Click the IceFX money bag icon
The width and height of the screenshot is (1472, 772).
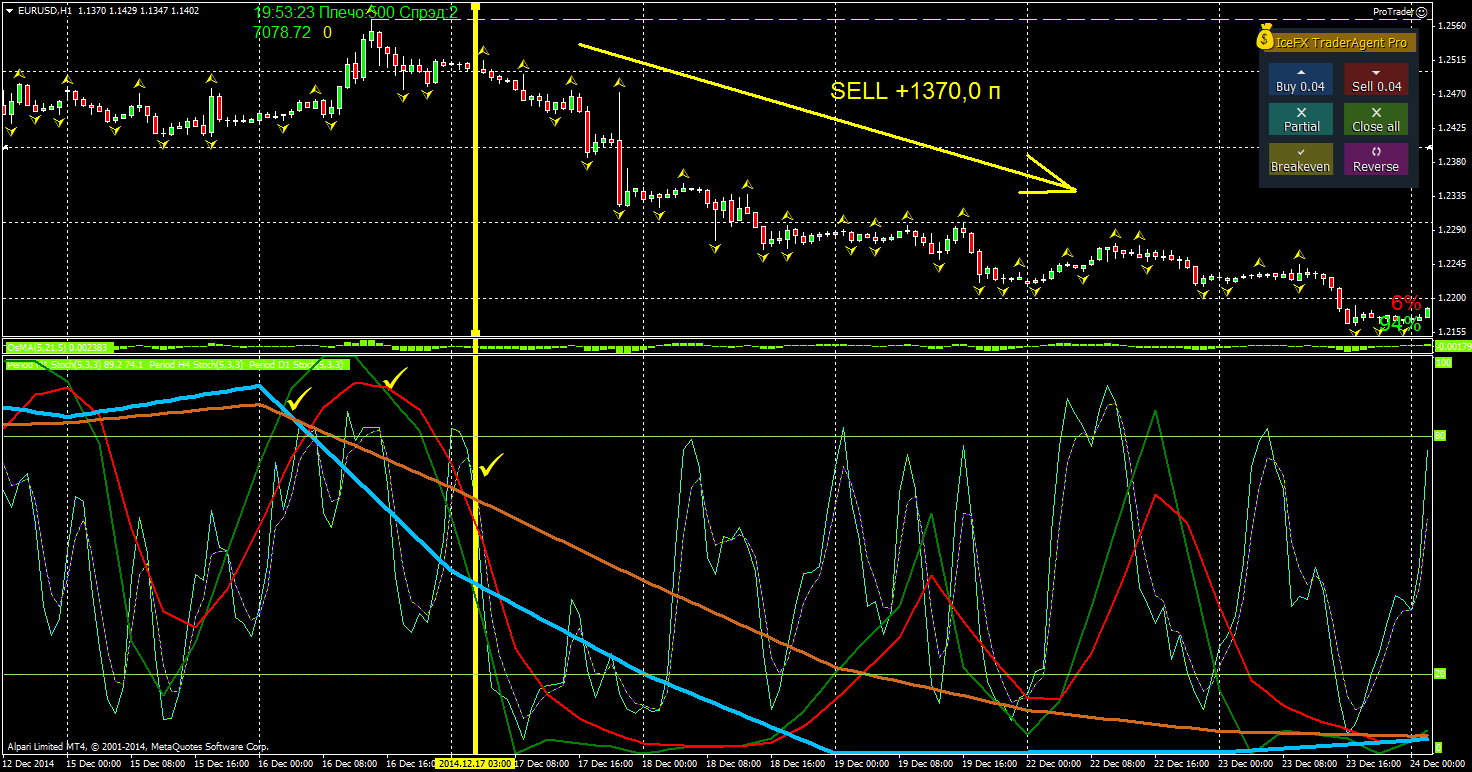[x=1265, y=38]
